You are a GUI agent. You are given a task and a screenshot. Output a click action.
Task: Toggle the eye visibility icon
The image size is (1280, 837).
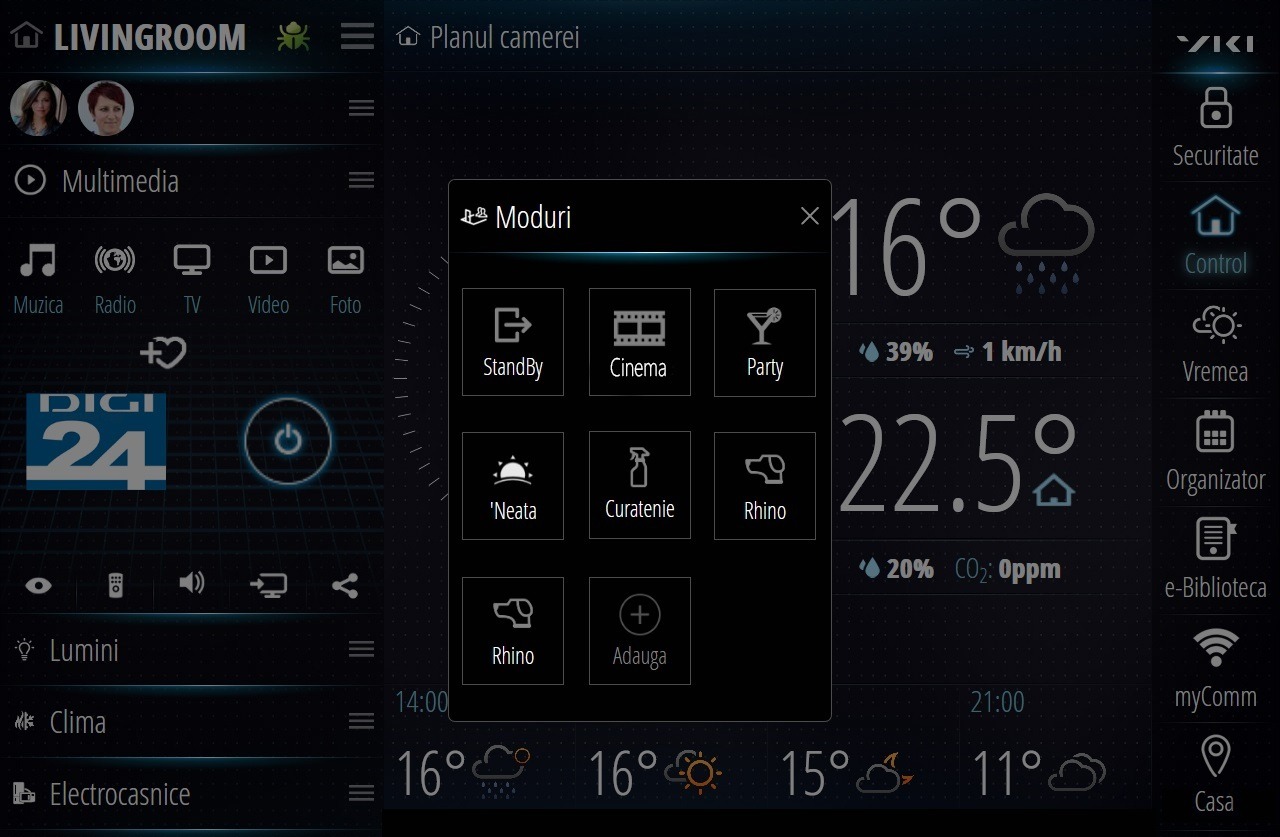click(38, 586)
